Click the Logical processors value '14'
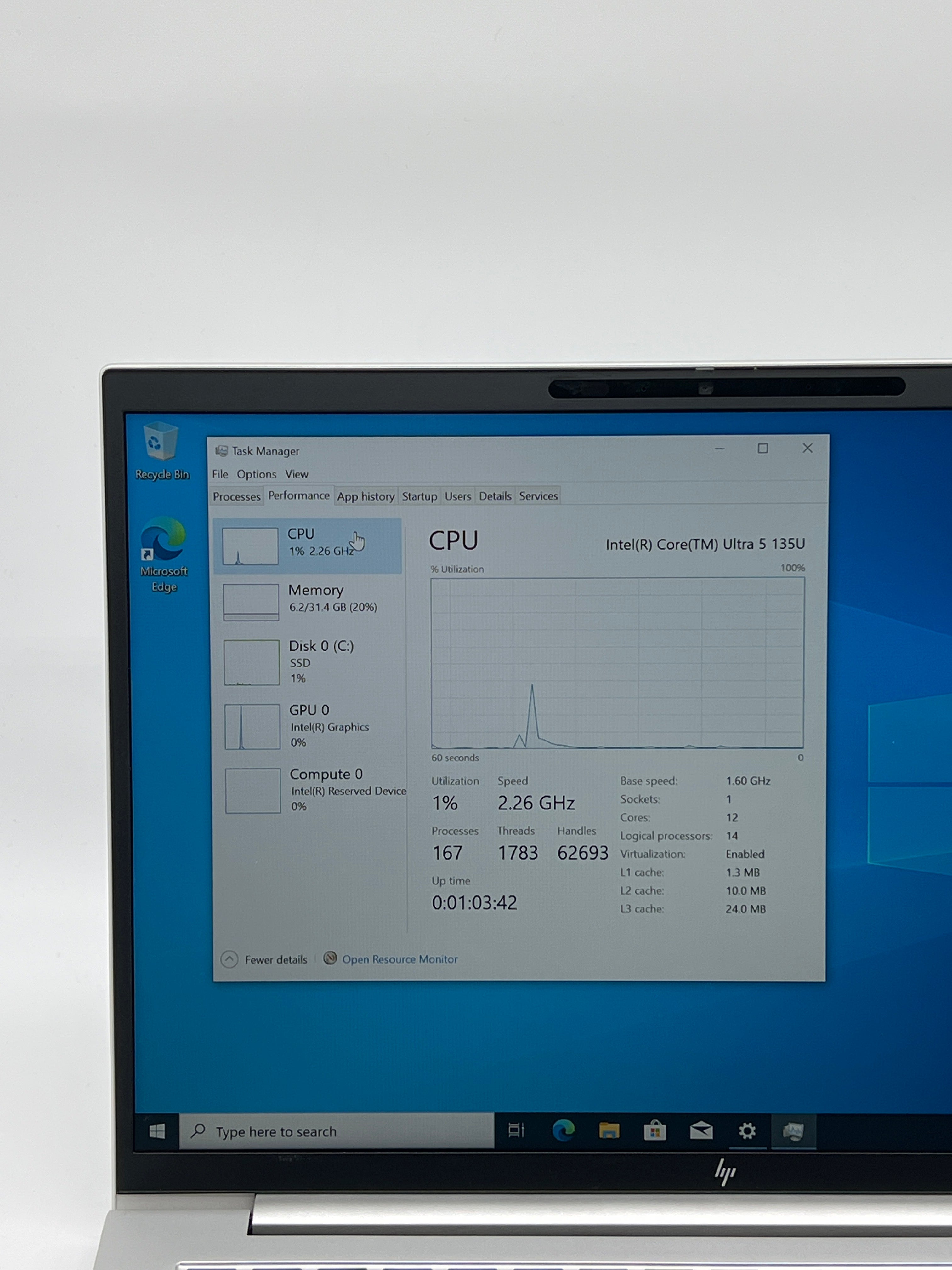The image size is (952, 1270). click(x=732, y=835)
